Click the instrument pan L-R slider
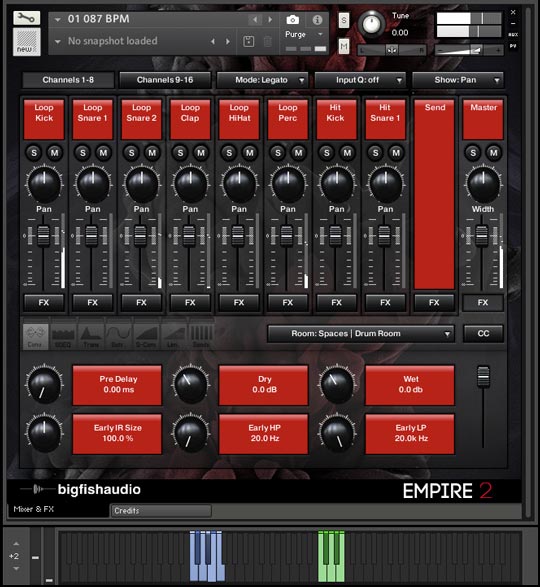This screenshot has height=587, width=540. (x=392, y=50)
